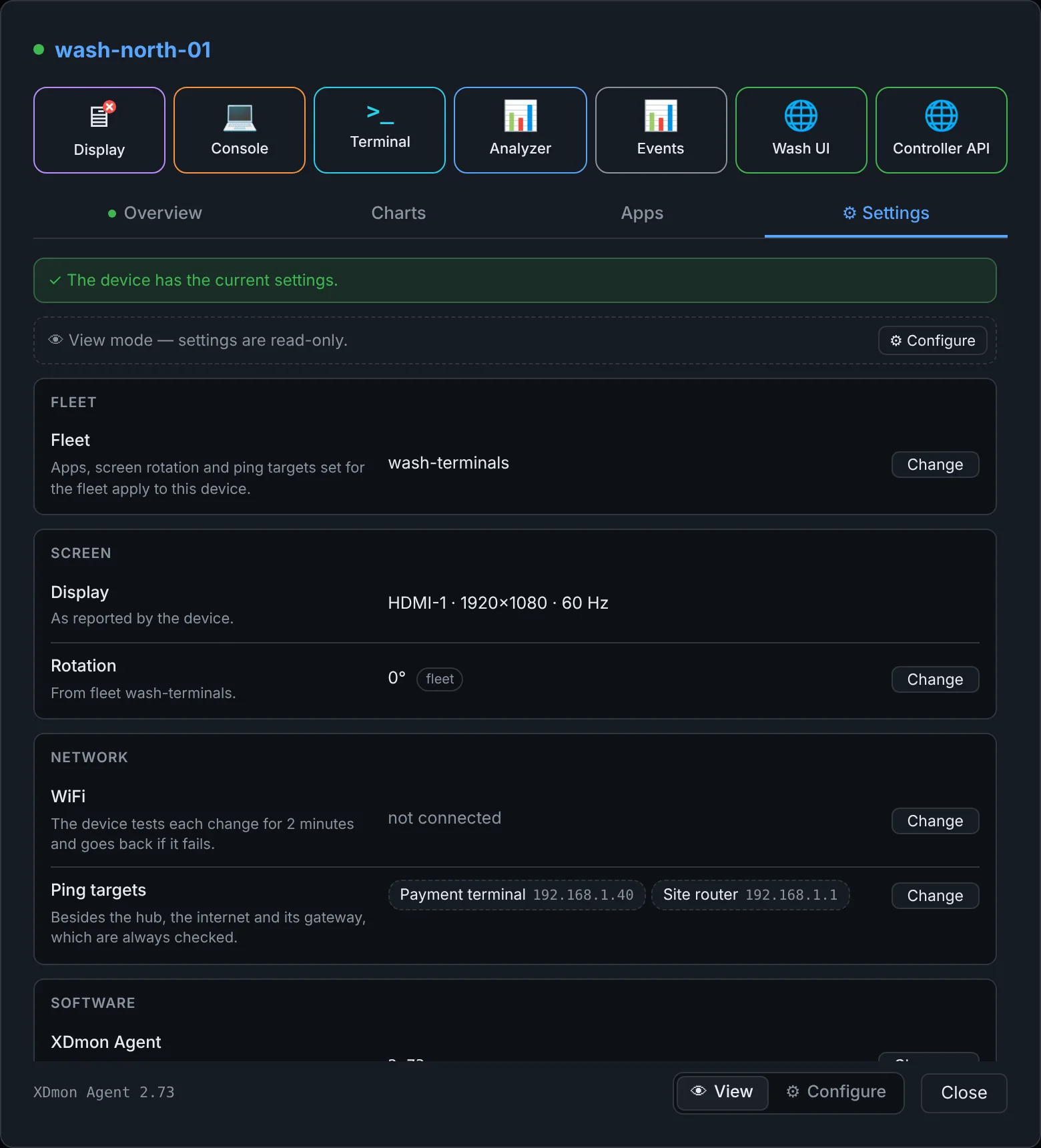1041x1148 pixels.
Task: Change the Ping targets
Action: coord(935,896)
